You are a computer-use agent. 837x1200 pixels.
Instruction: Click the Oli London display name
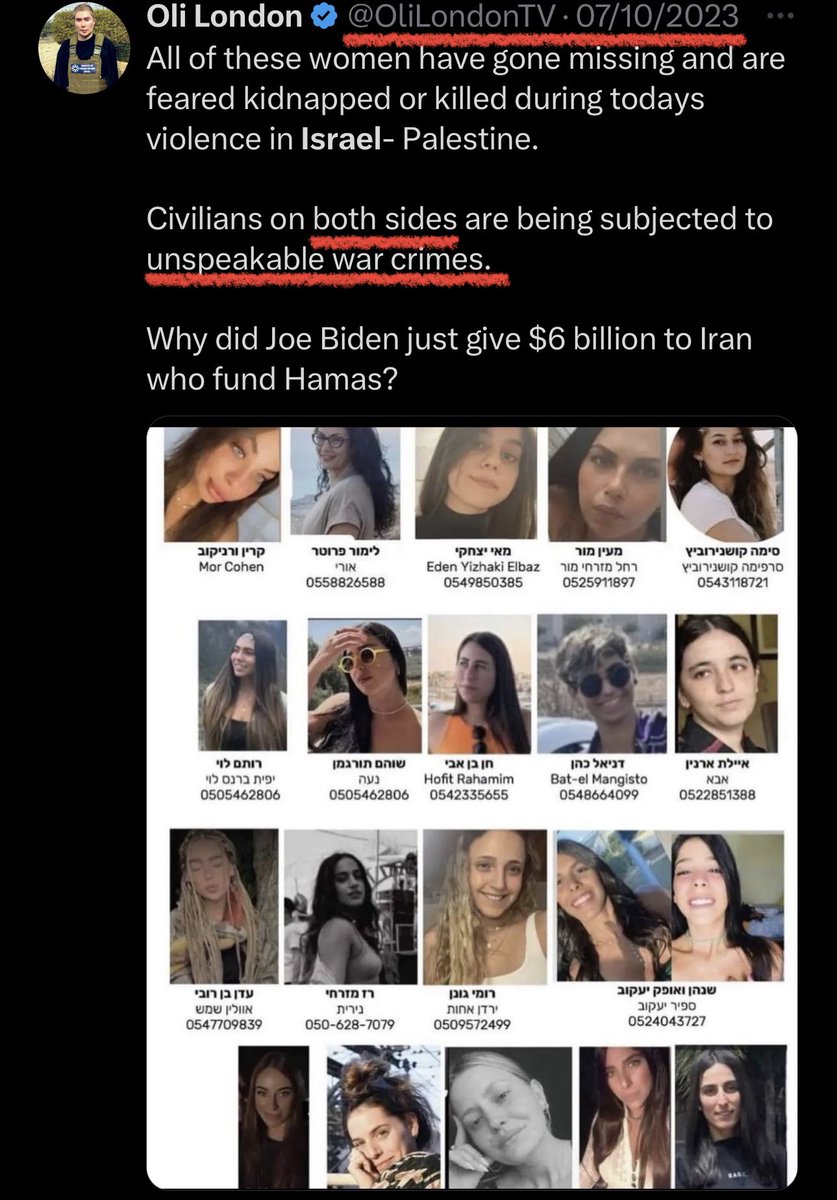point(224,17)
